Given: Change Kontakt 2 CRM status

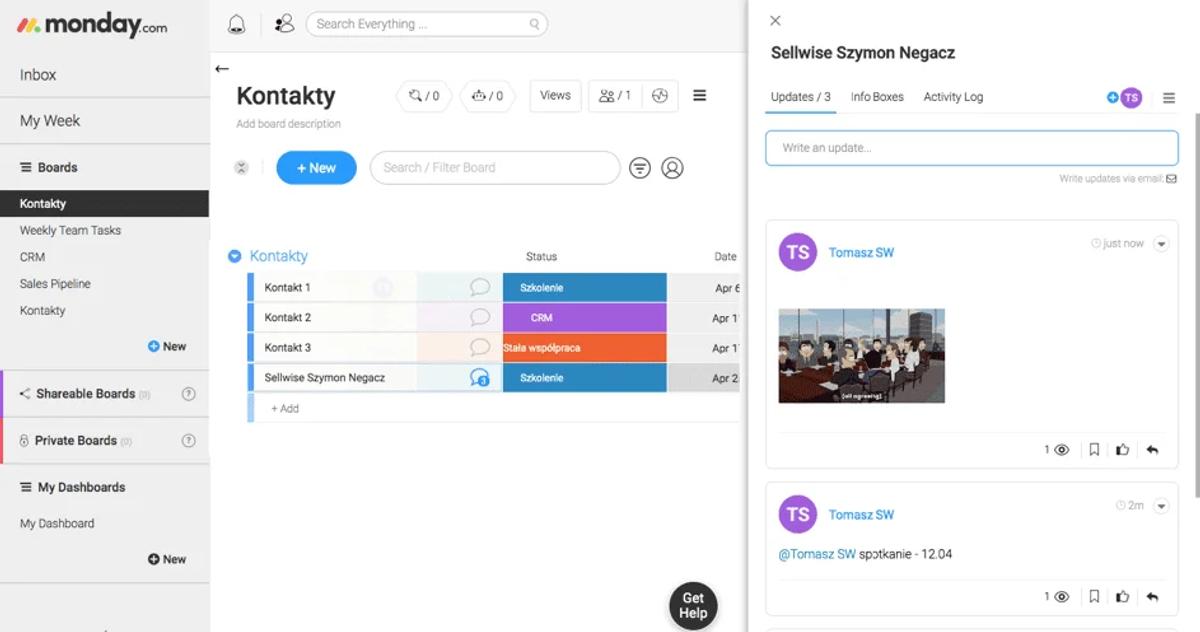Looking at the screenshot, I should pyautogui.click(x=585, y=317).
